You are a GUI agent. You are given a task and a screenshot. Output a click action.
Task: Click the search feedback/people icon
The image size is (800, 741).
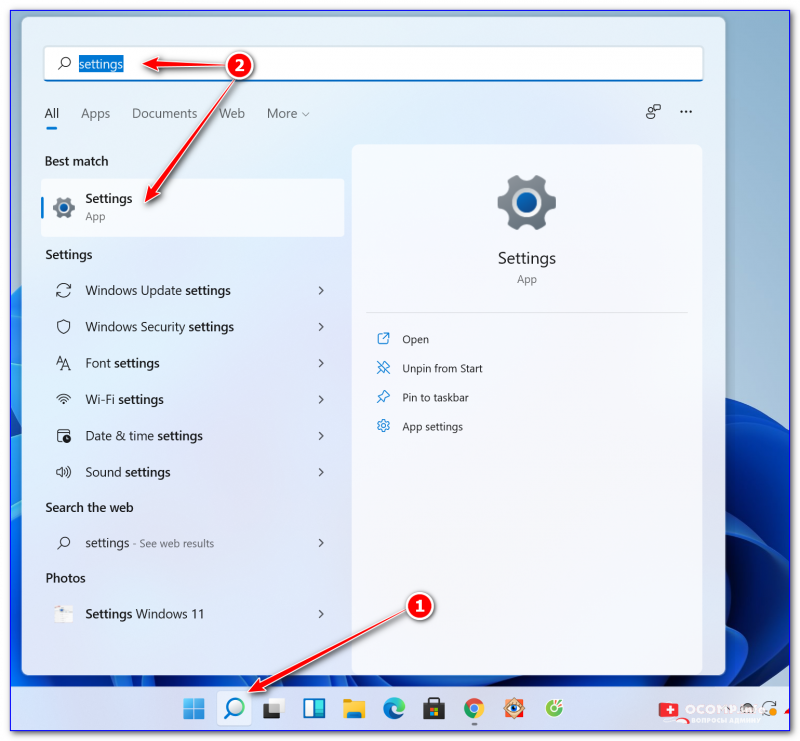click(x=653, y=112)
